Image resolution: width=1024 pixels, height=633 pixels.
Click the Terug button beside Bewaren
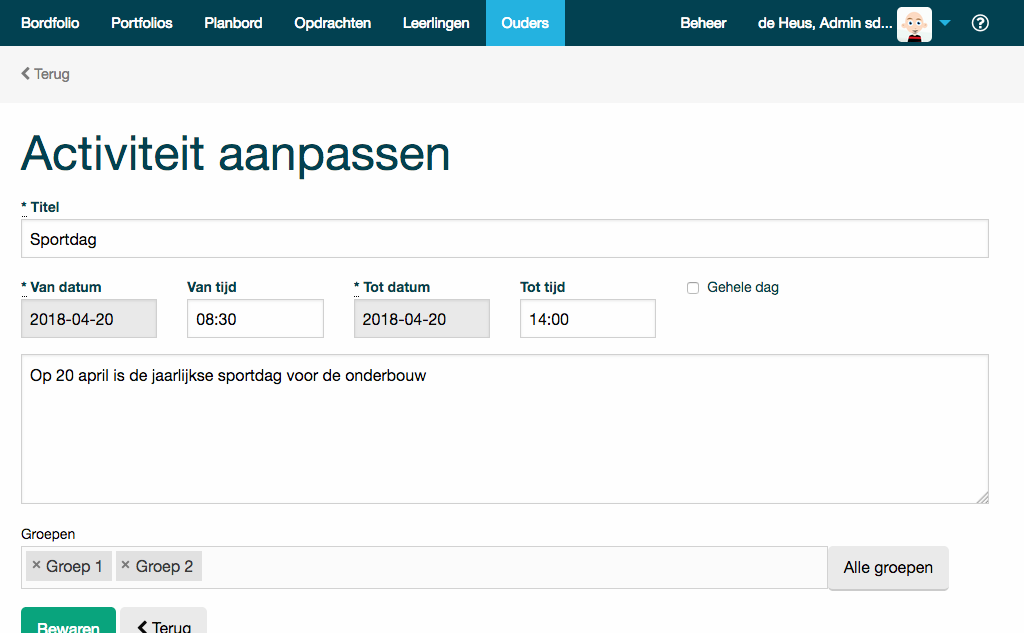163,621
